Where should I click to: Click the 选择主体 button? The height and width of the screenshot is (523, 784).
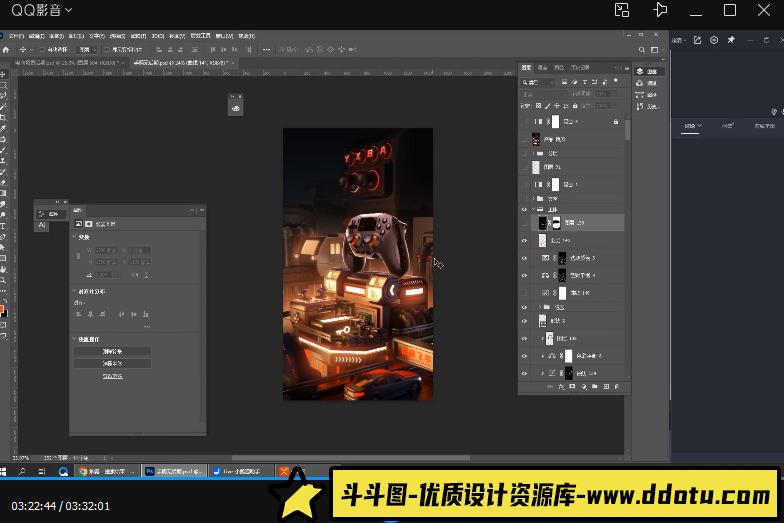(x=112, y=364)
